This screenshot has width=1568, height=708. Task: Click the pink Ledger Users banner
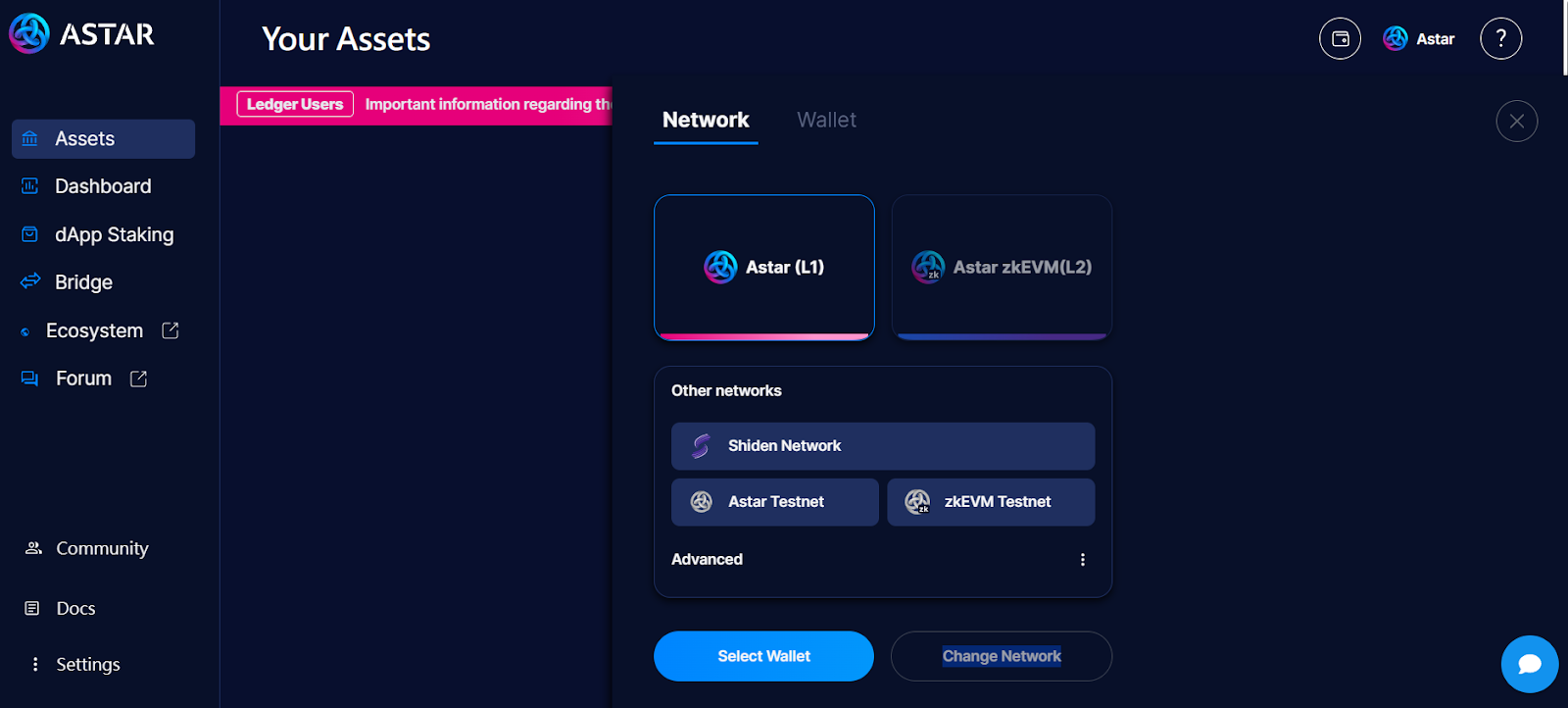(x=294, y=103)
